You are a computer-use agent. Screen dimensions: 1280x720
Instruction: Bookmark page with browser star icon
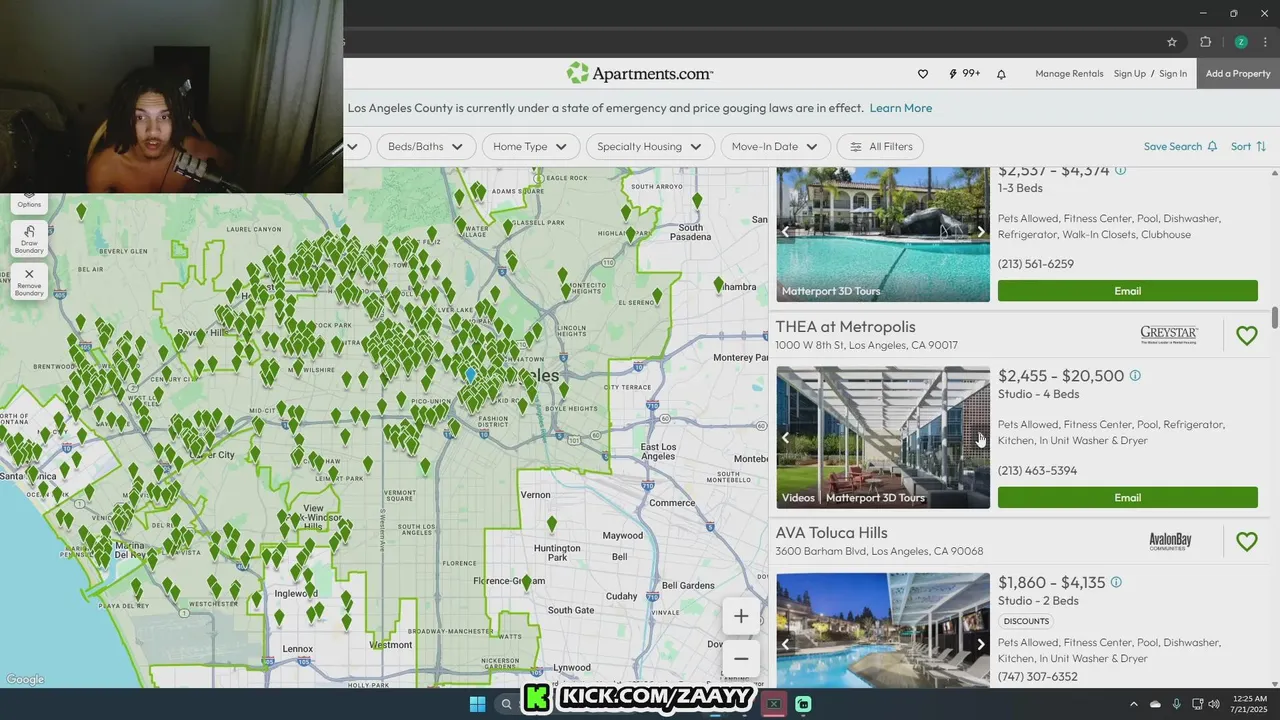(x=1172, y=42)
